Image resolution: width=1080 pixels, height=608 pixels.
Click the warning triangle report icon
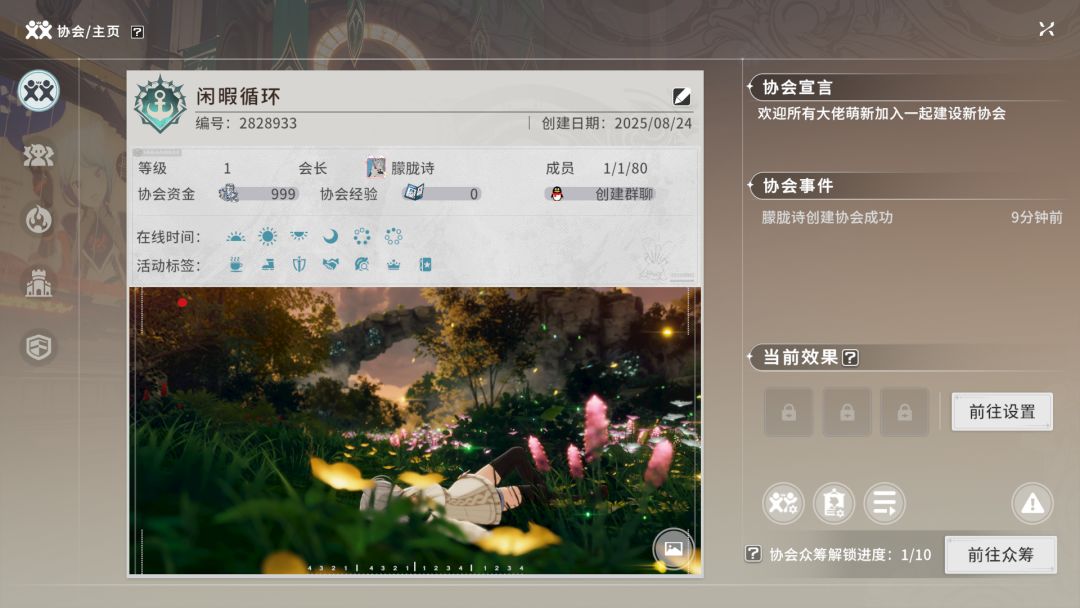1032,503
